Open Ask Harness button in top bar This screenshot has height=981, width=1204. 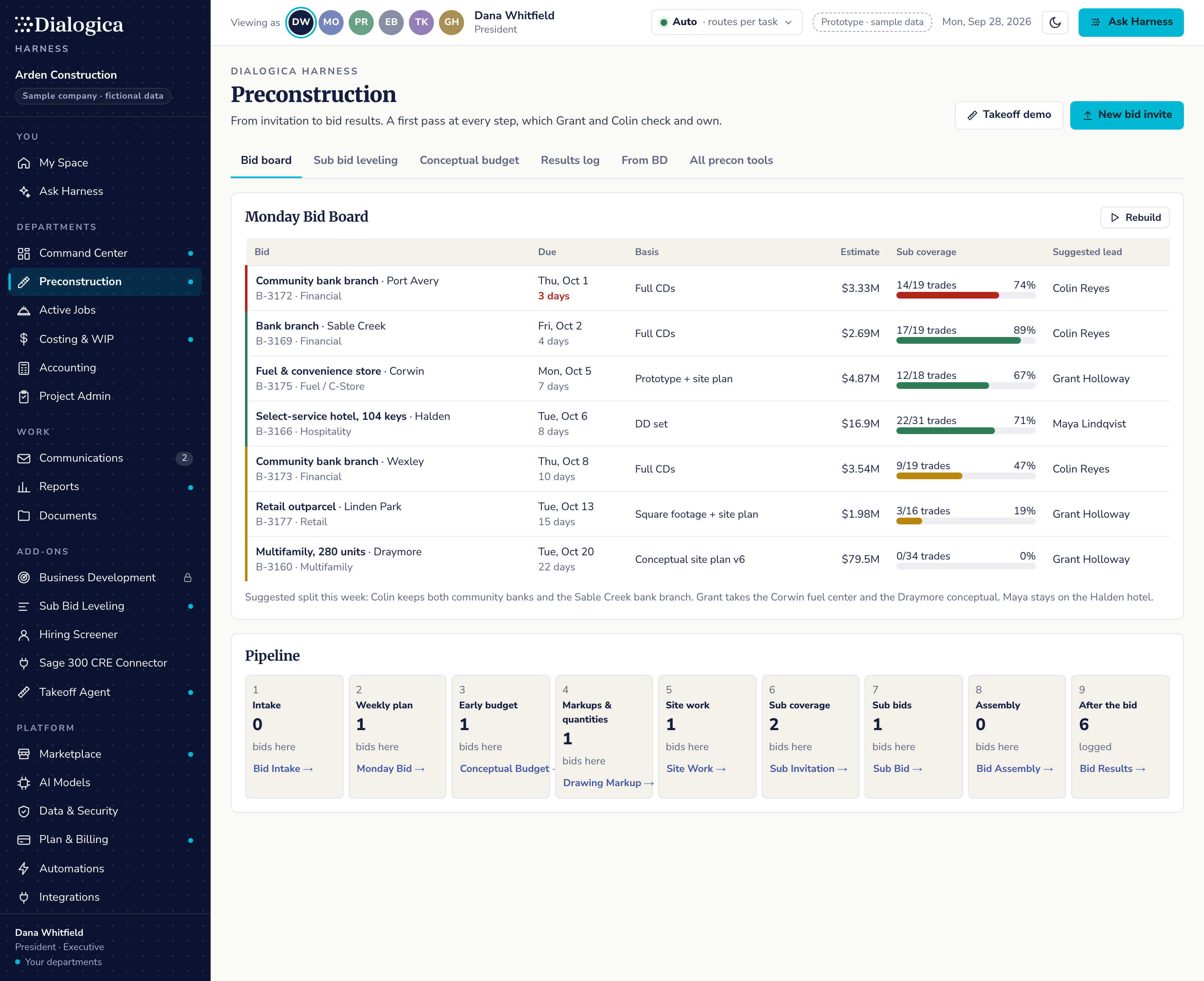click(1130, 23)
